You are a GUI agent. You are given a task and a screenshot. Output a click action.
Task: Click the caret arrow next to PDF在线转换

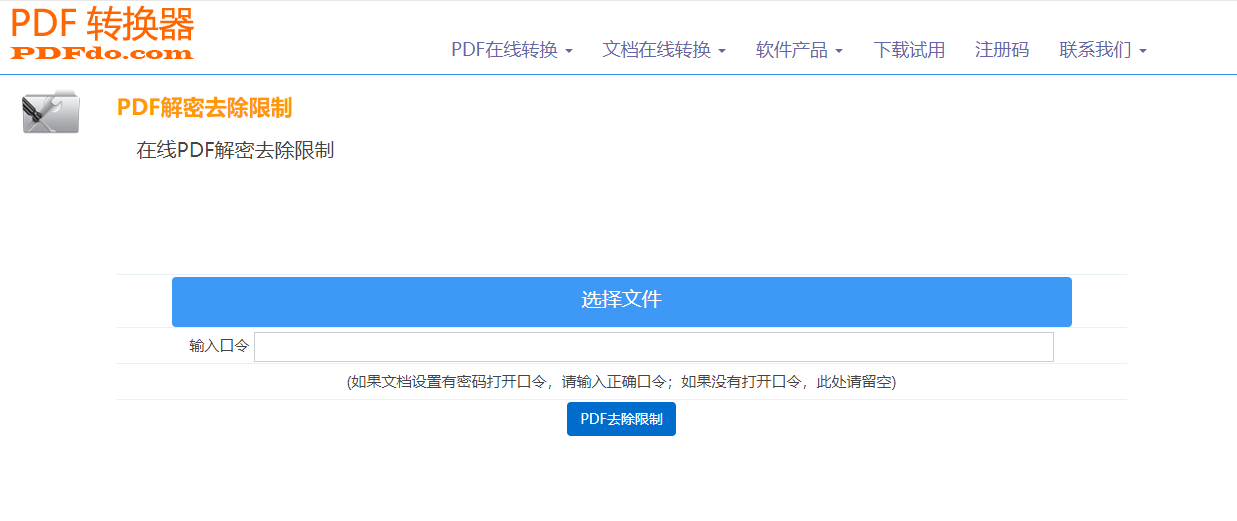click(x=569, y=51)
